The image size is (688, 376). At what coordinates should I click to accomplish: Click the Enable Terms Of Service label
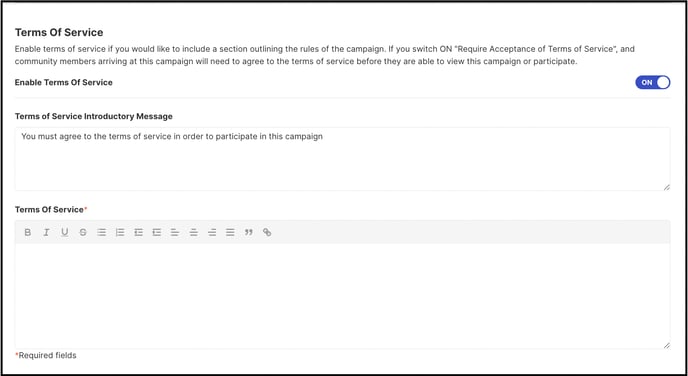click(x=64, y=82)
